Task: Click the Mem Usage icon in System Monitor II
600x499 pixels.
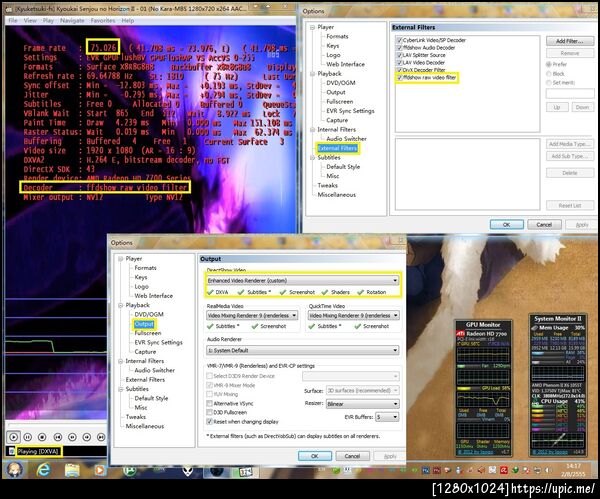Action: (x=535, y=328)
